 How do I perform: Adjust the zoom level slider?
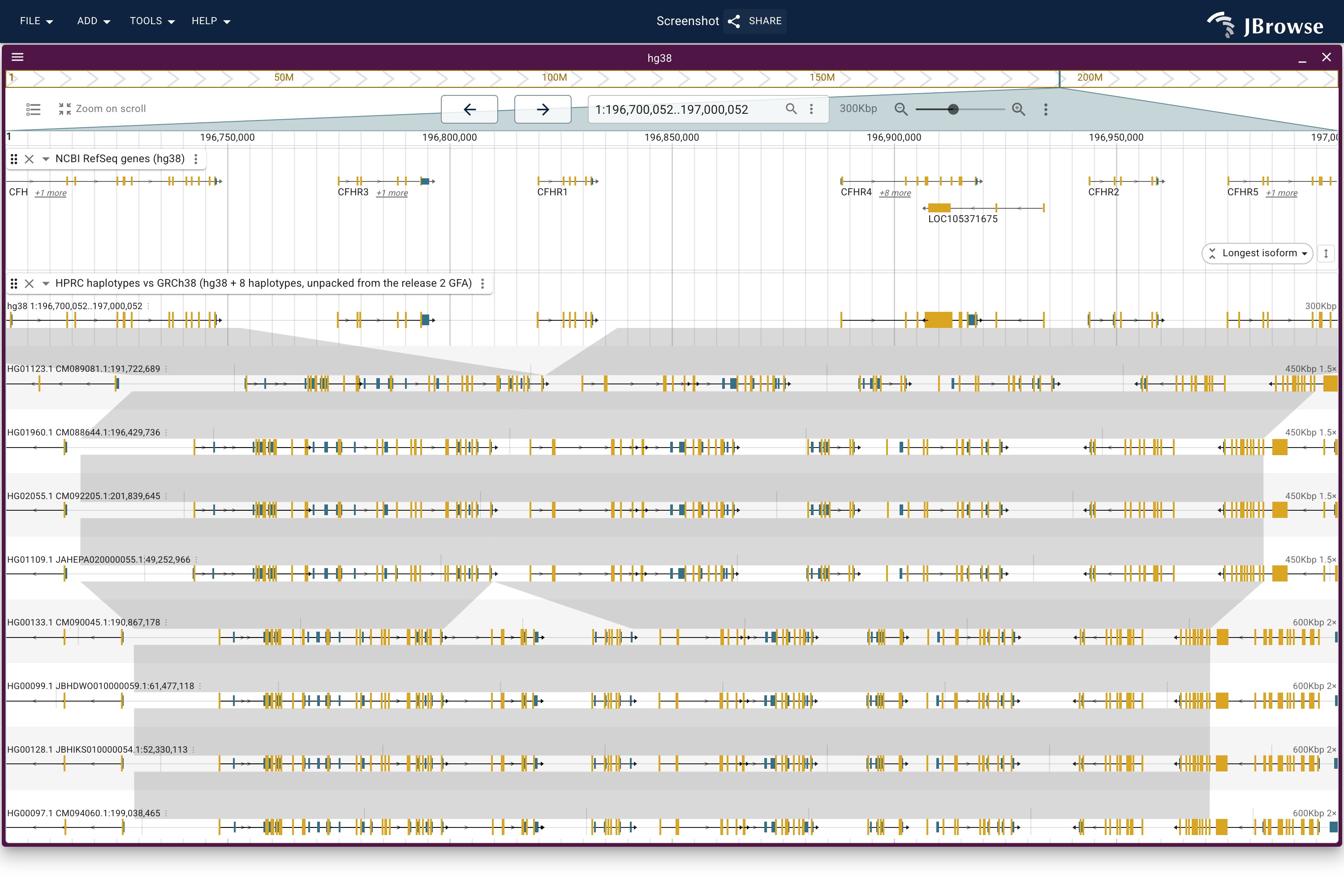953,109
